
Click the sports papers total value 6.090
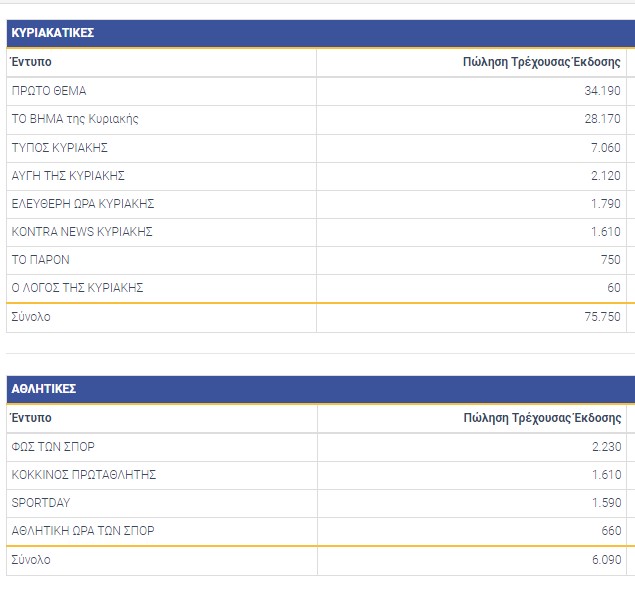tap(605, 560)
